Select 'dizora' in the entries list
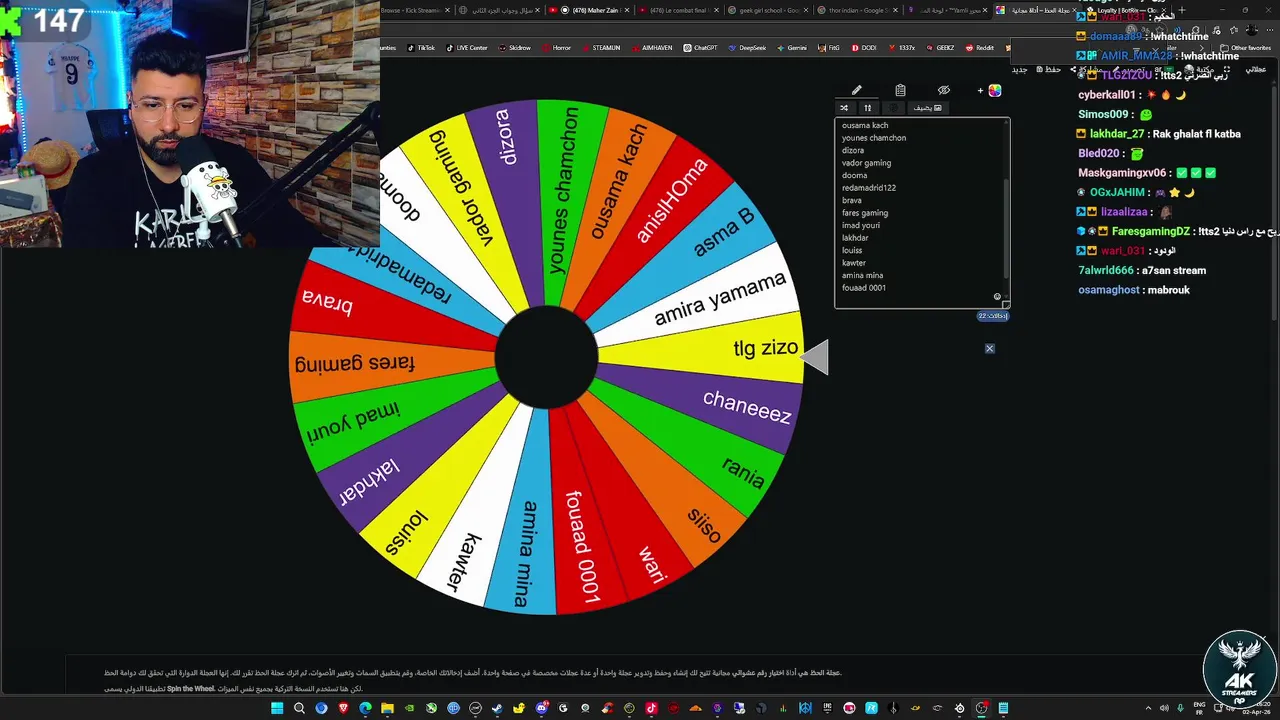1280x720 pixels. pyautogui.click(x=853, y=151)
